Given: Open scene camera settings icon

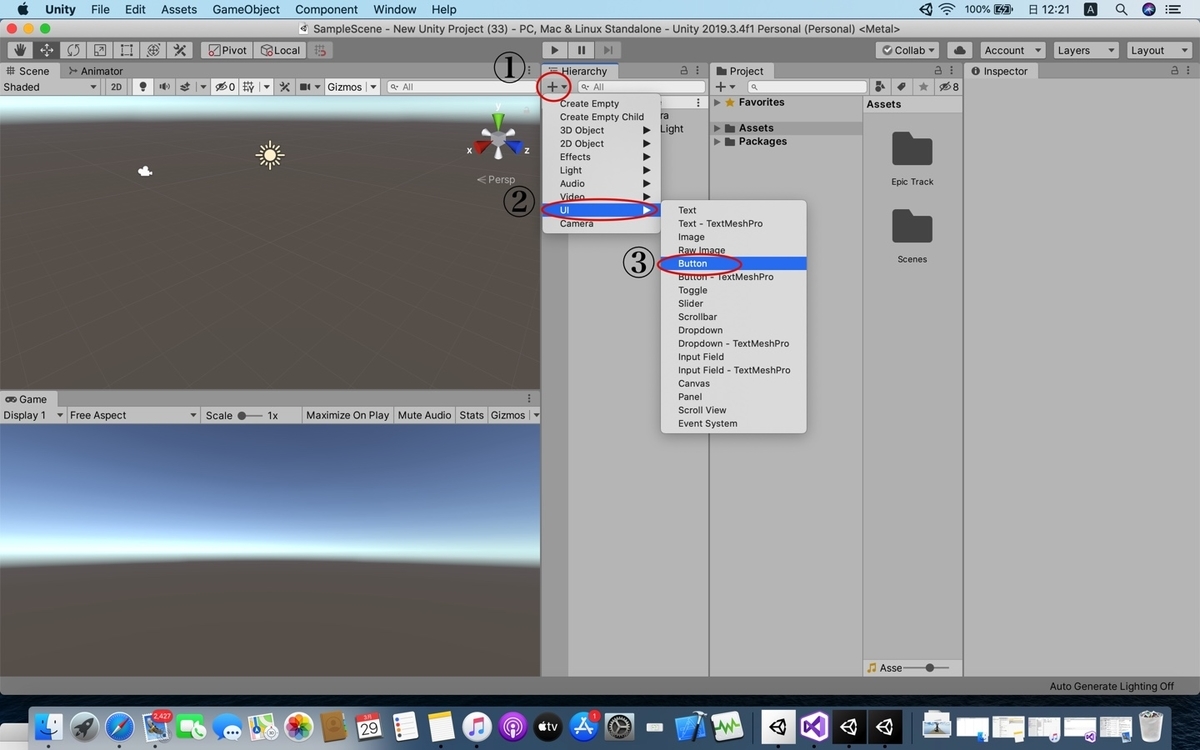Looking at the screenshot, I should click(307, 87).
